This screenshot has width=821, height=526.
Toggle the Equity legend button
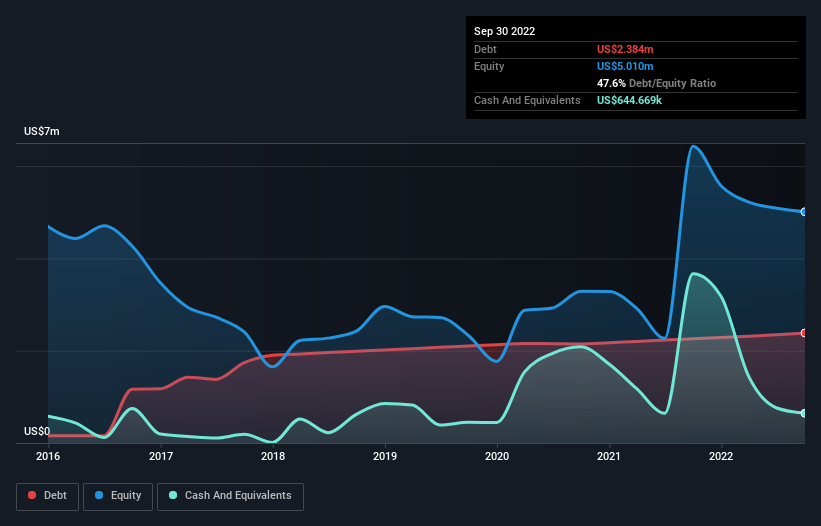[x=118, y=496]
